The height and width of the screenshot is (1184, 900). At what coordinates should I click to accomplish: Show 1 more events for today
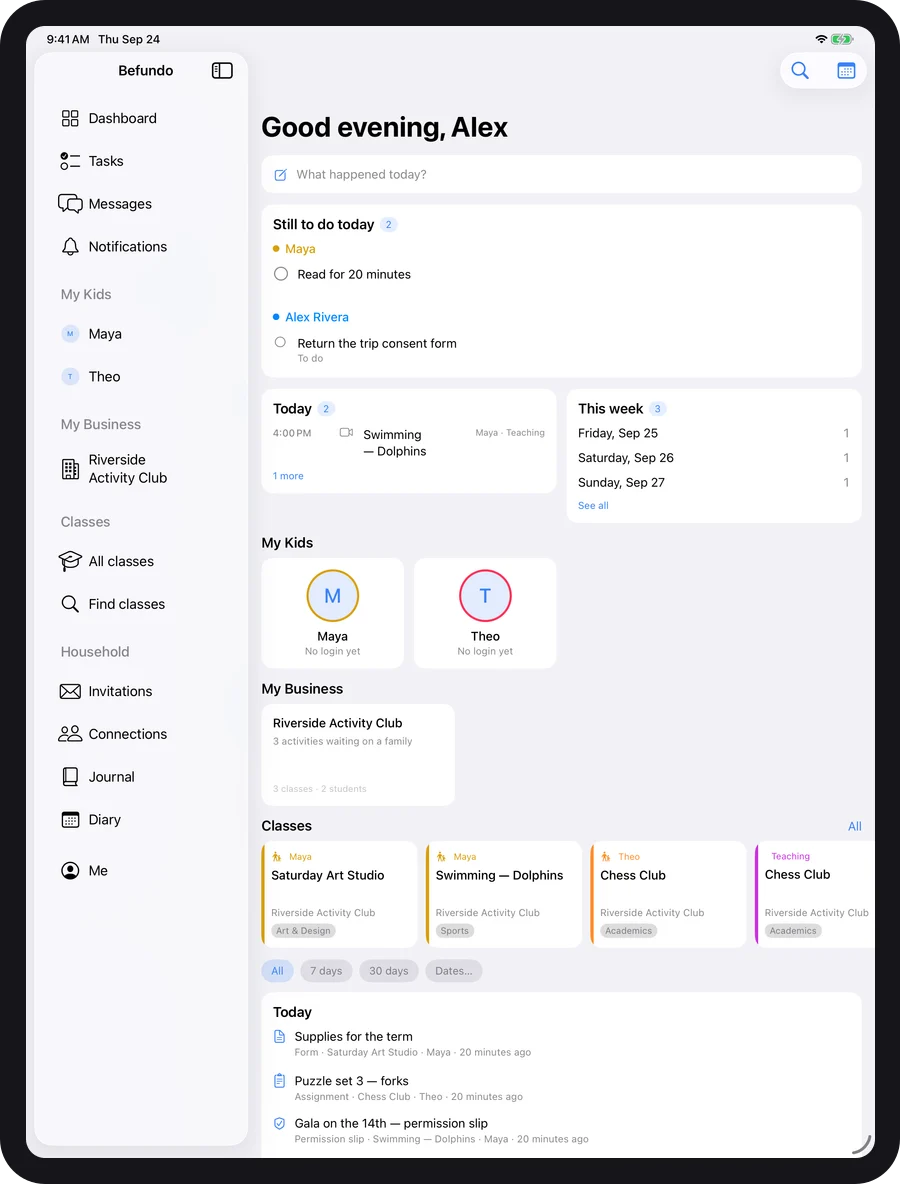[x=288, y=476]
